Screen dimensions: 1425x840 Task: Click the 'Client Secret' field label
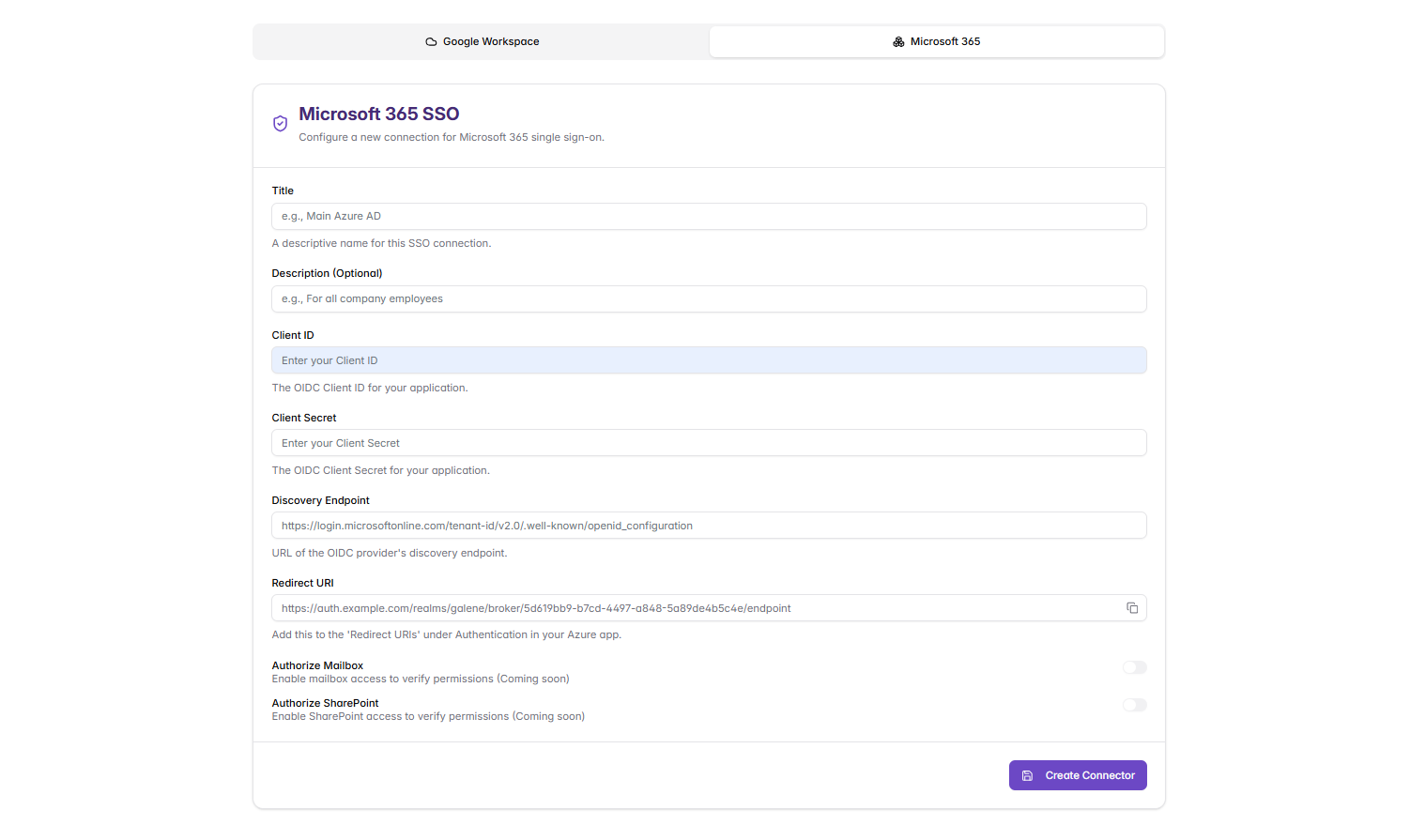pos(304,418)
